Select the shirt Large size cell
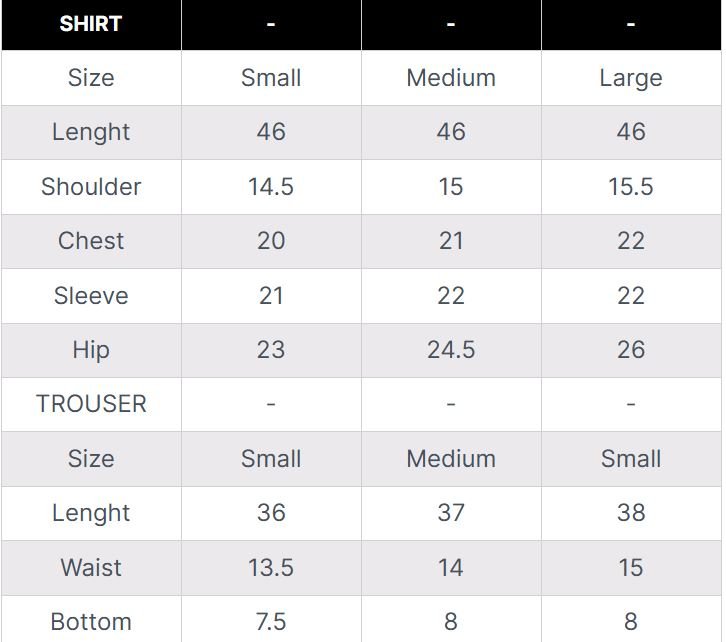 (631, 78)
